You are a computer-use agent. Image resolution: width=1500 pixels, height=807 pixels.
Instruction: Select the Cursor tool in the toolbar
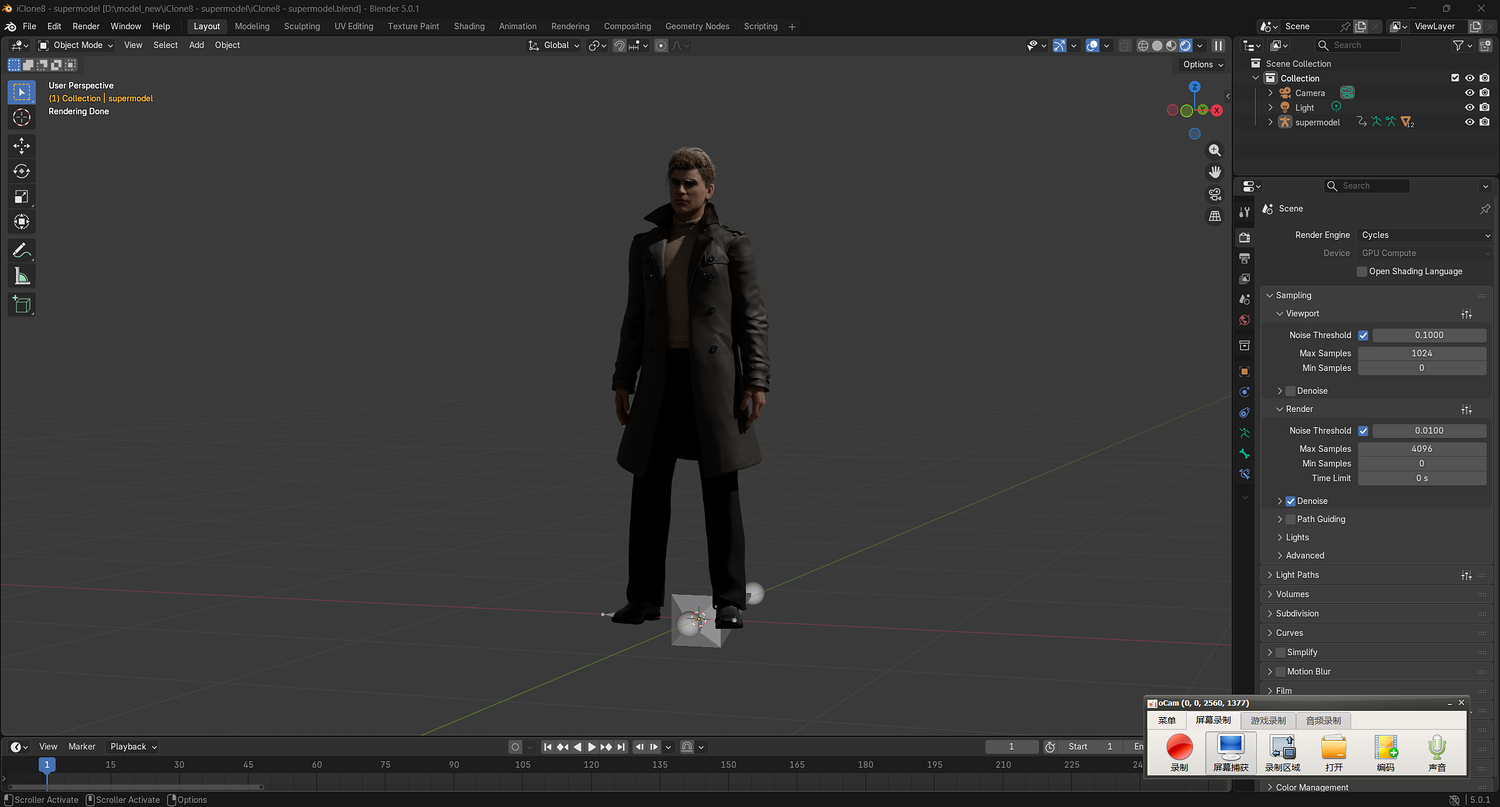click(x=22, y=118)
